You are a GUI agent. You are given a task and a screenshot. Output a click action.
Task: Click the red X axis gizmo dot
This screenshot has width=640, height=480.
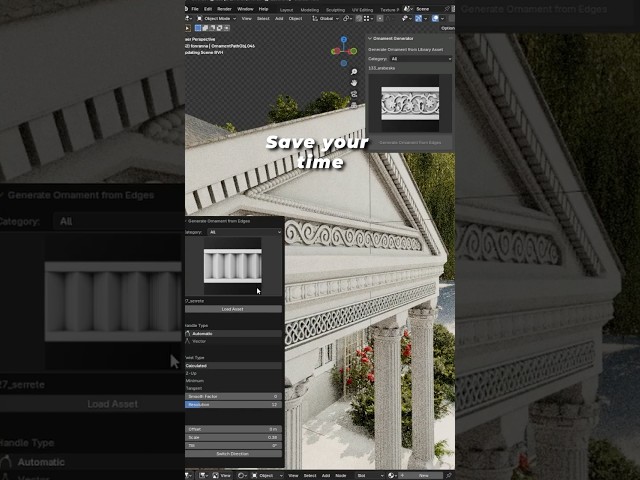pos(335,51)
